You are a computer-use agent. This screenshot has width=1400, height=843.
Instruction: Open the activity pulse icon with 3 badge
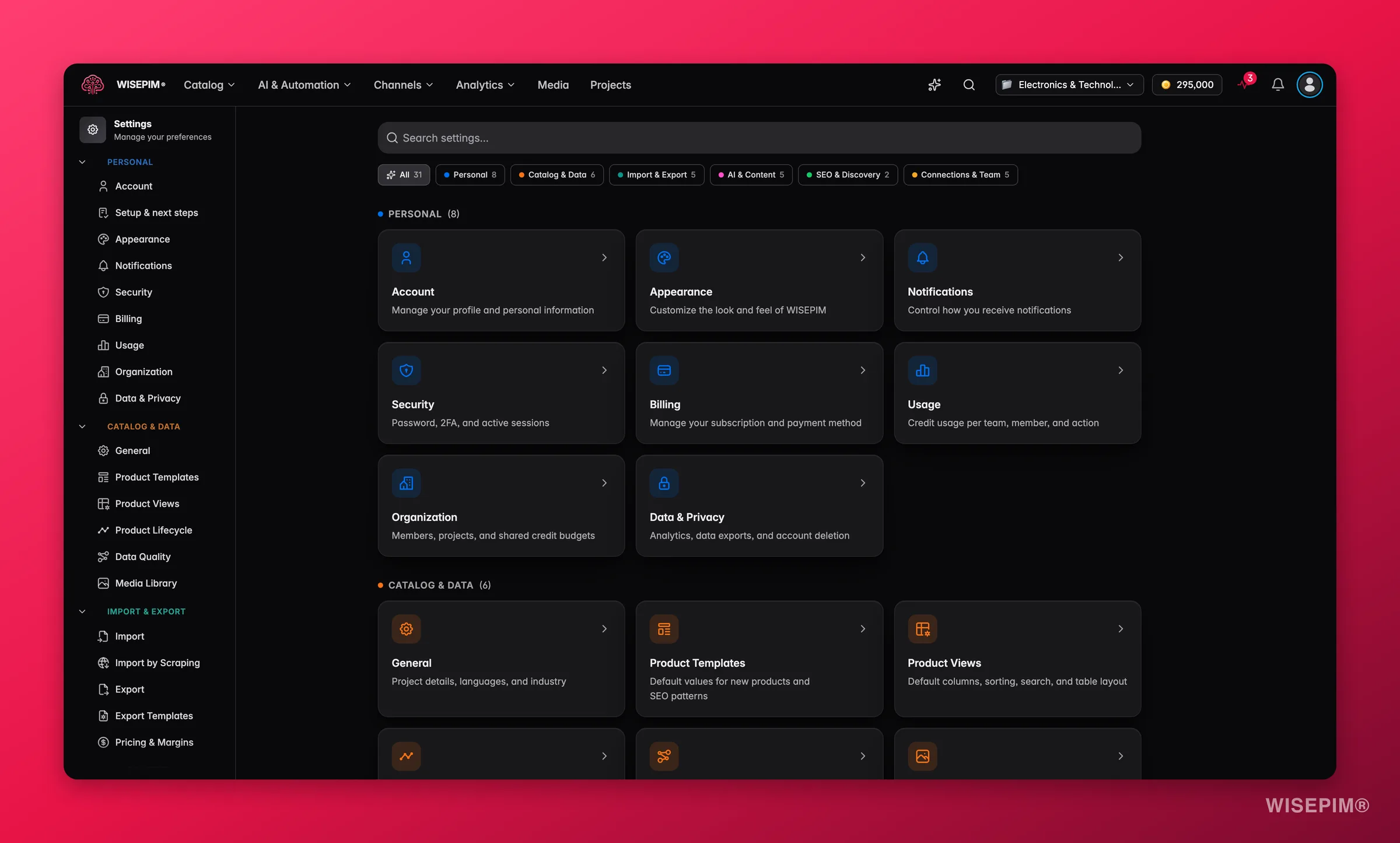pos(1245,83)
